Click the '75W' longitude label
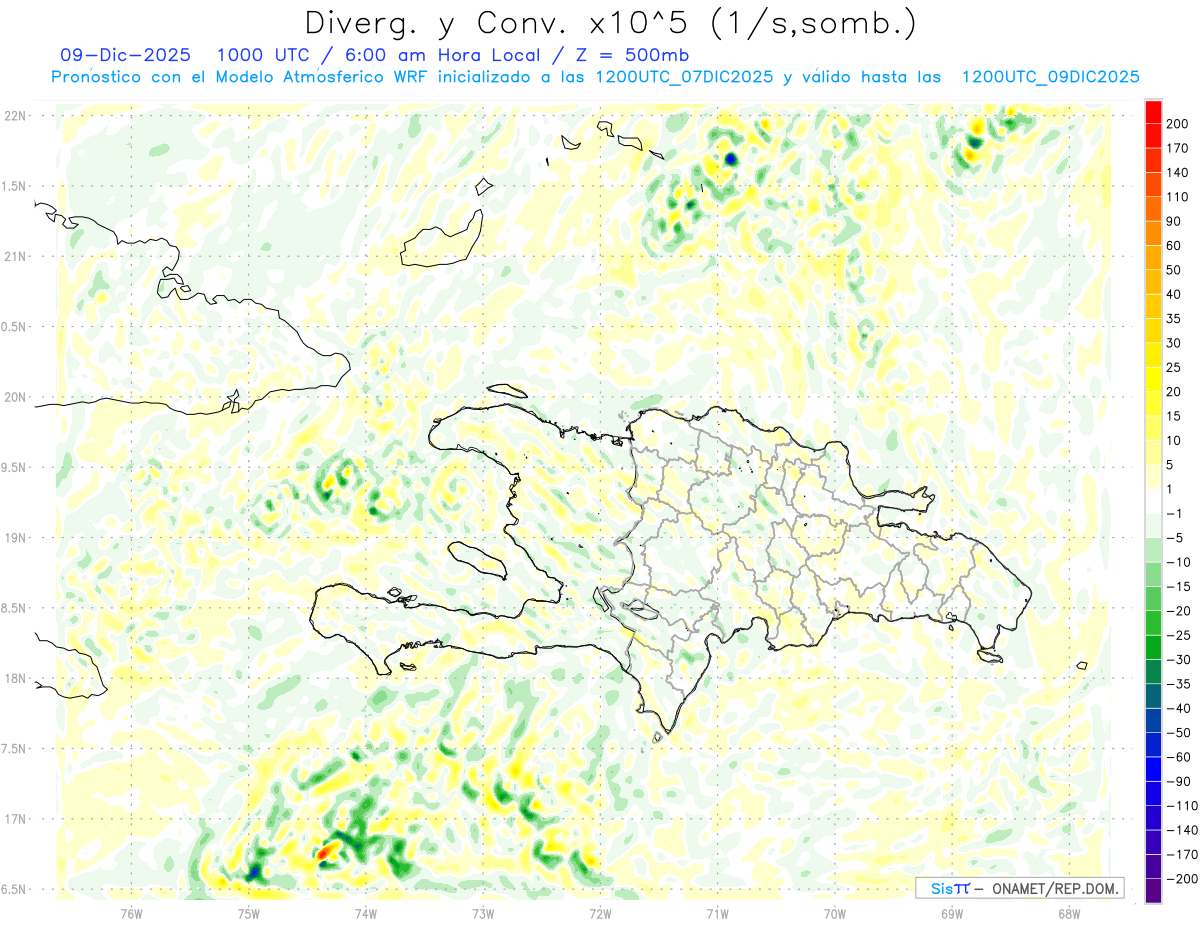 tap(248, 913)
